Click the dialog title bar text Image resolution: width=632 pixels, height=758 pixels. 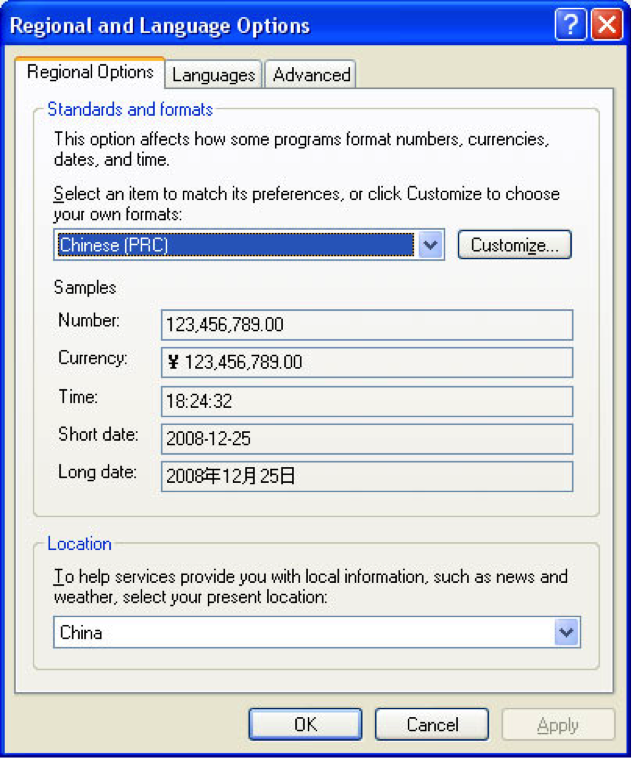[160, 26]
